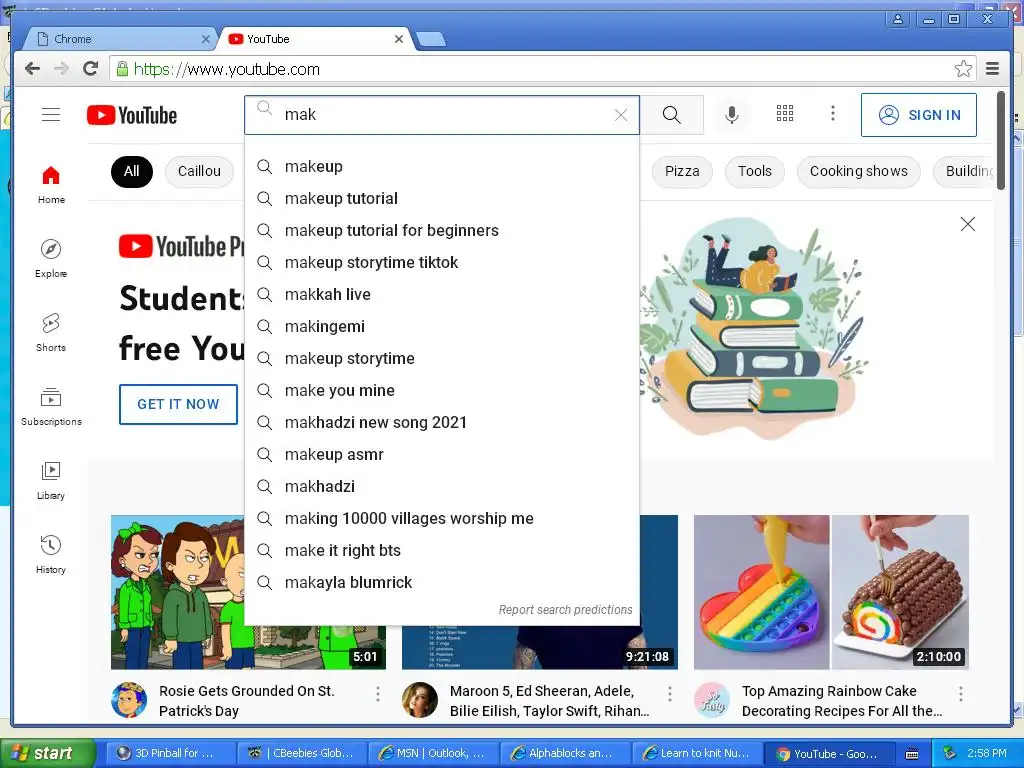Go to Home in the sidebar
1024x768 pixels.
coord(51,185)
